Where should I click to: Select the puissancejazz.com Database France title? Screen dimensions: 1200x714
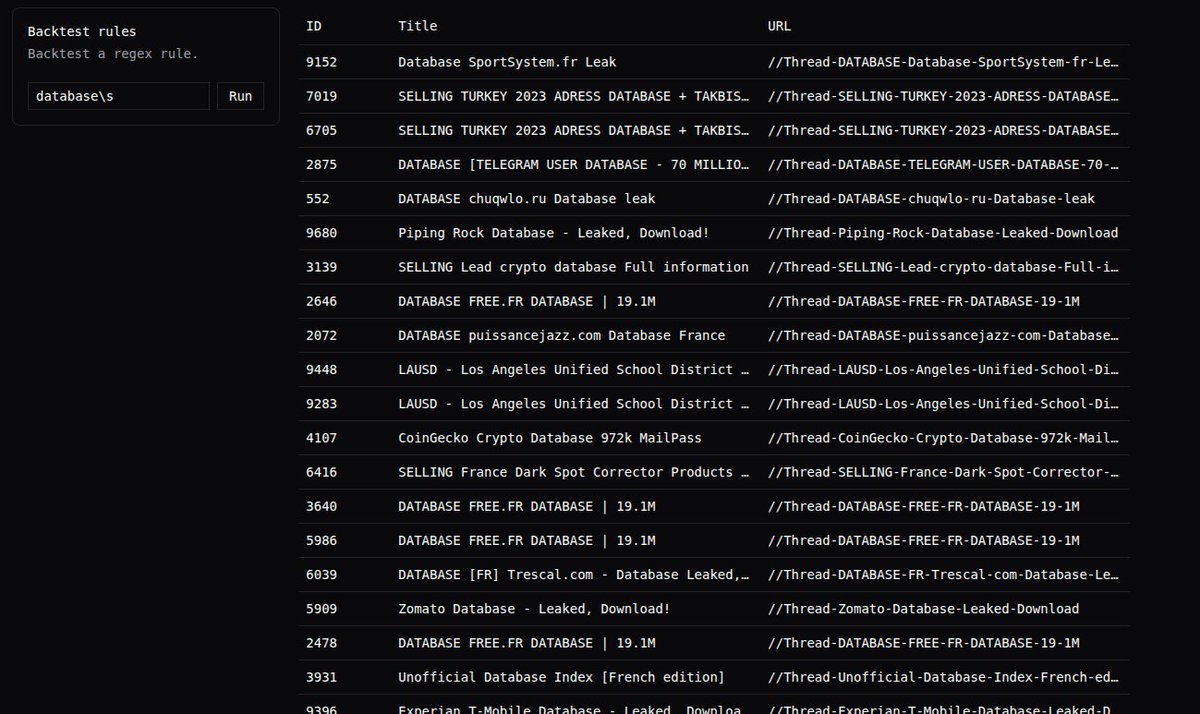[562, 335]
